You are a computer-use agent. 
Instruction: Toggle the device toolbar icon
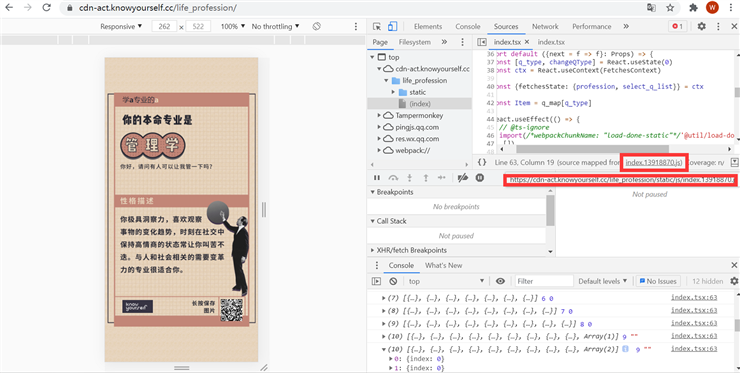coord(392,26)
